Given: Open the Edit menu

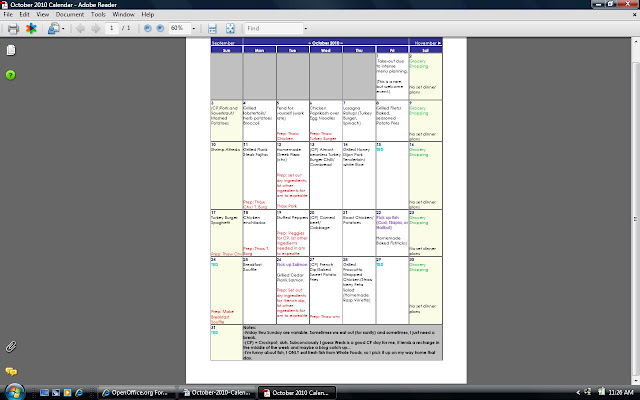Looking at the screenshot, I should point(24,14).
